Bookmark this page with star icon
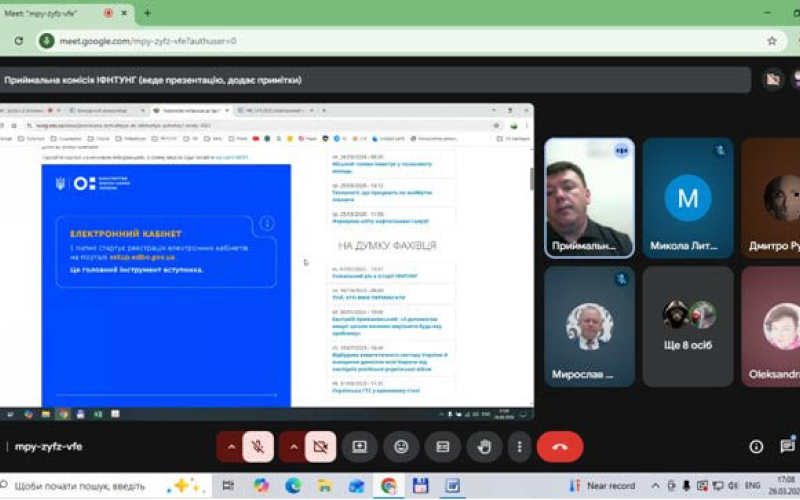Image resolution: width=800 pixels, height=500 pixels. click(771, 41)
